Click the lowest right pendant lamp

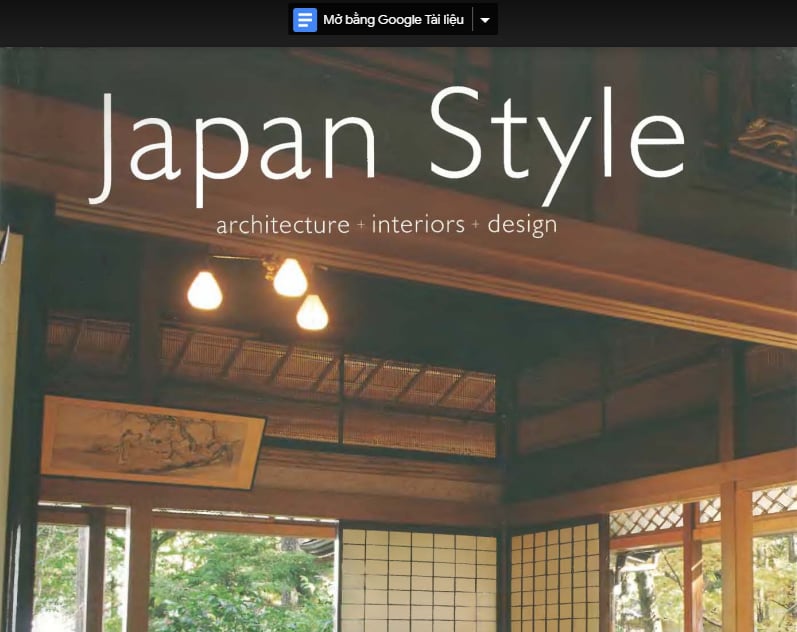pyautogui.click(x=312, y=312)
